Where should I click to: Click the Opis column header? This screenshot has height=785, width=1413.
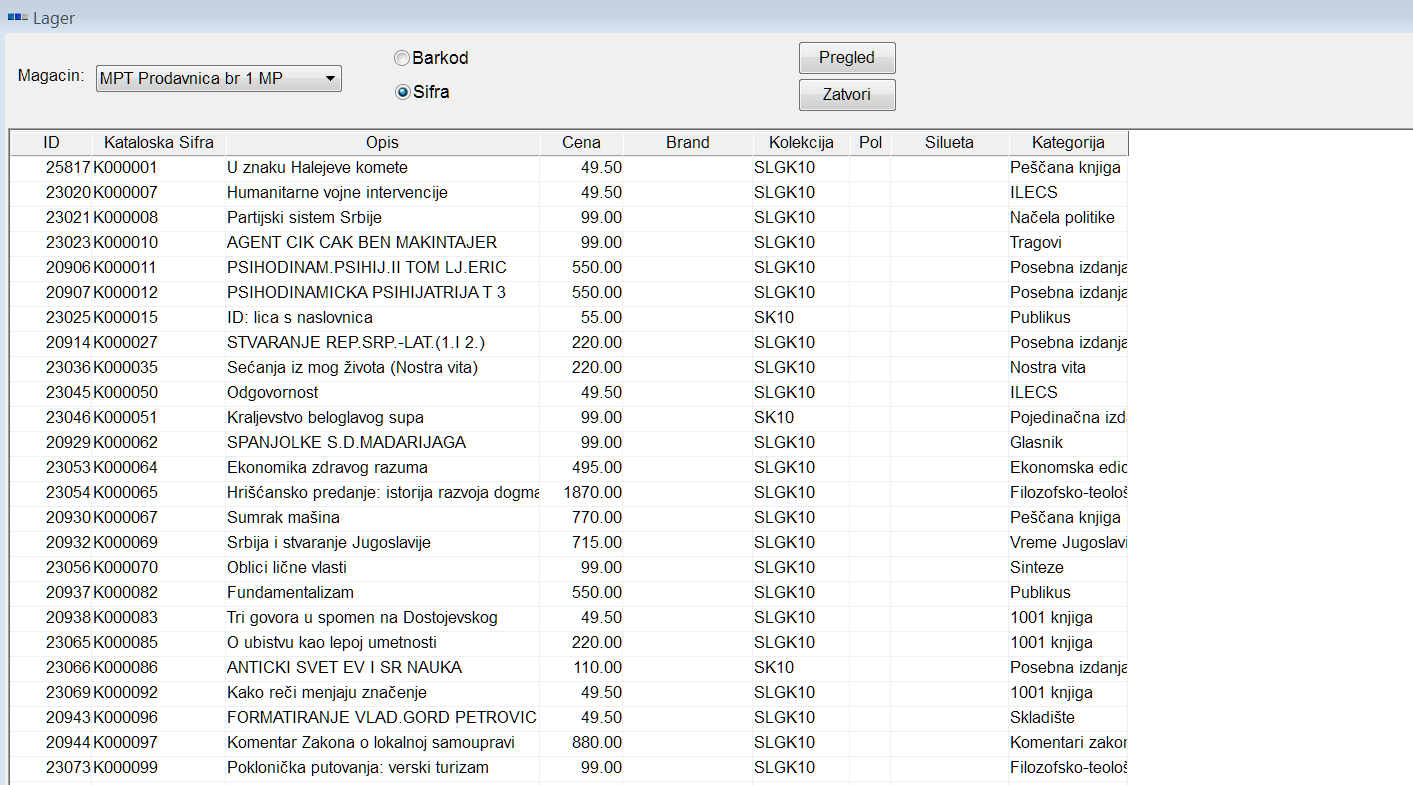382,143
